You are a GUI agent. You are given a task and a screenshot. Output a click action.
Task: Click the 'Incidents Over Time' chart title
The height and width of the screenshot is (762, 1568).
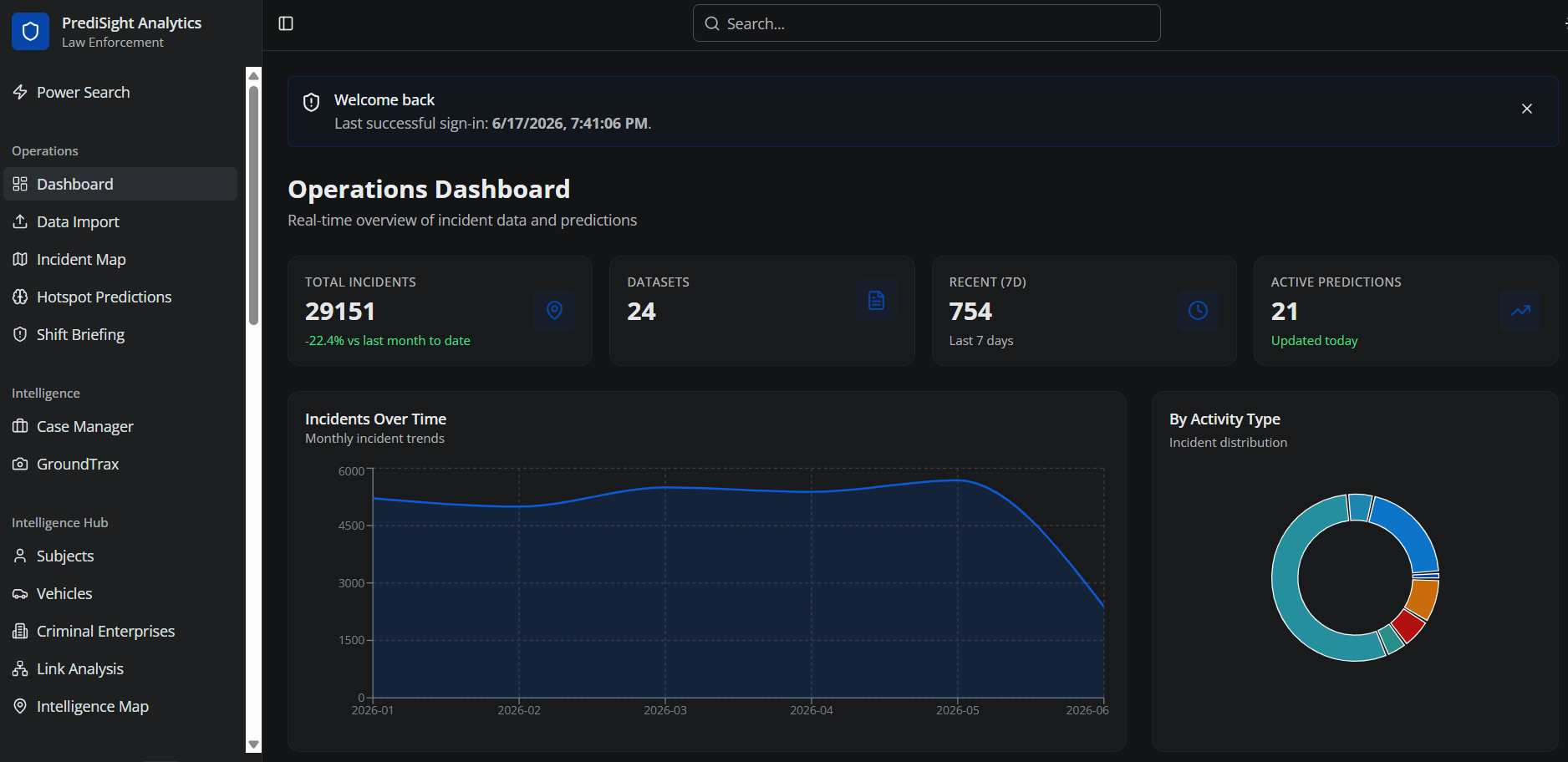(x=375, y=419)
